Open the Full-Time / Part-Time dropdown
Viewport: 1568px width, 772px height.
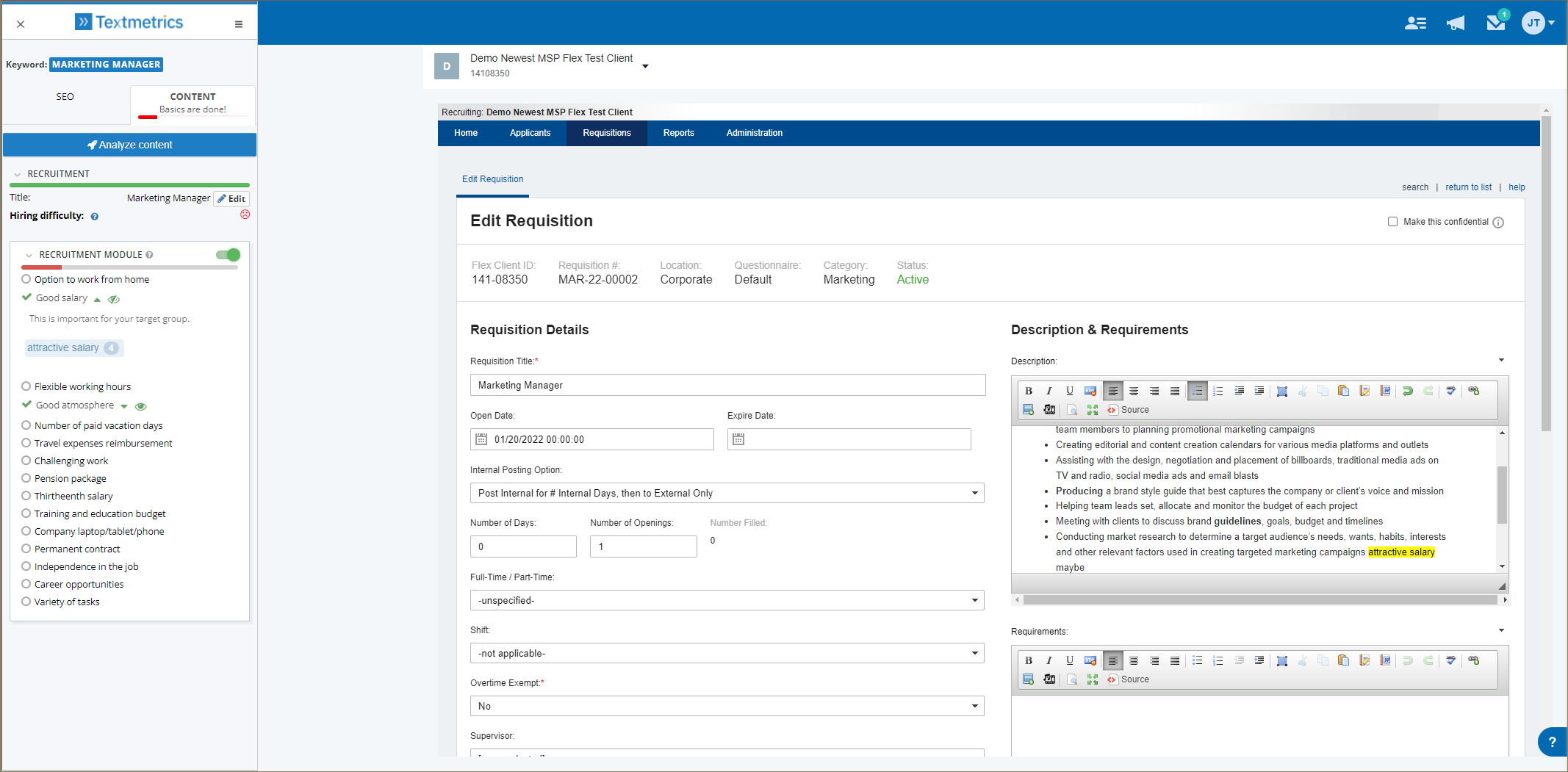pyautogui.click(x=727, y=600)
